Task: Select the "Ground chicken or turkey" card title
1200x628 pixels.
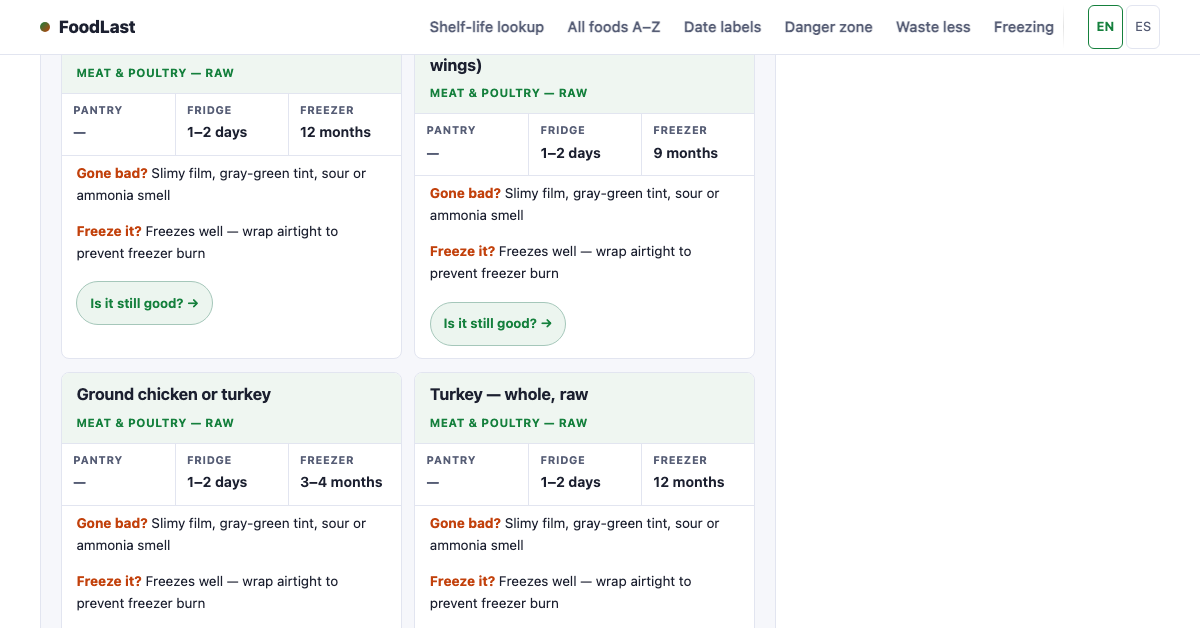Action: click(x=174, y=394)
